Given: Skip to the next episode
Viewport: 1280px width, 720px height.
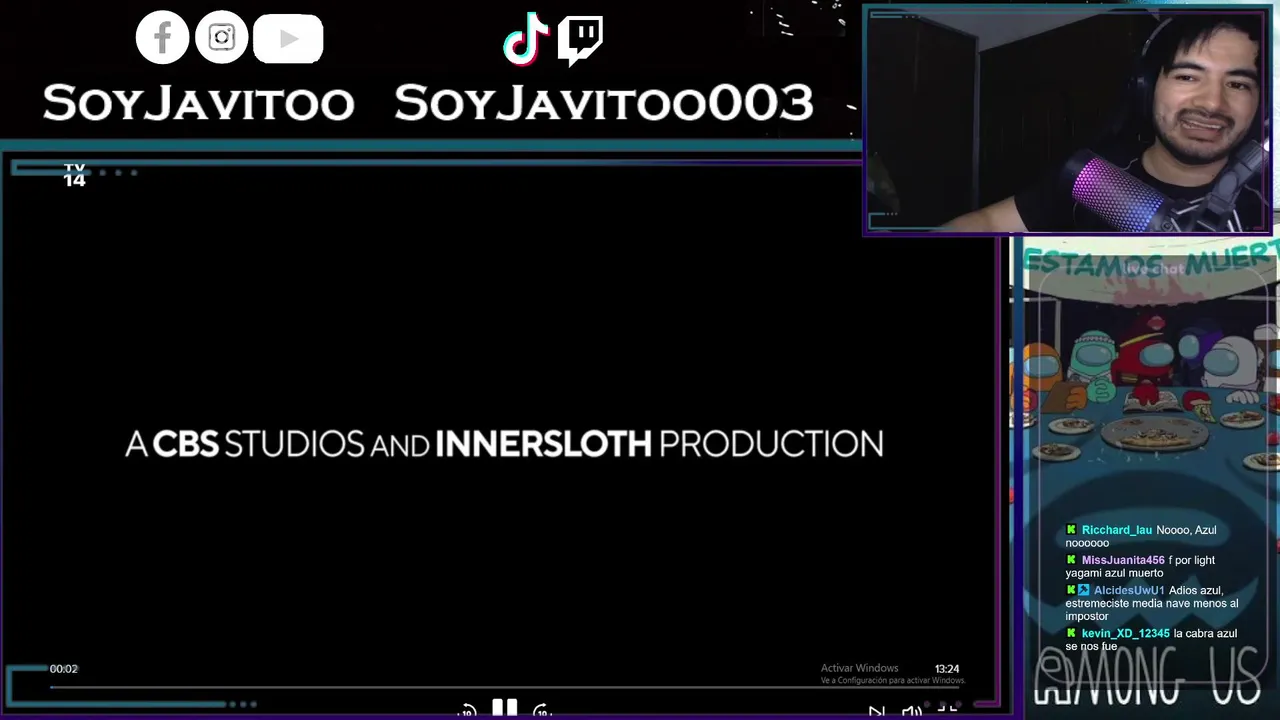Looking at the screenshot, I should [876, 713].
